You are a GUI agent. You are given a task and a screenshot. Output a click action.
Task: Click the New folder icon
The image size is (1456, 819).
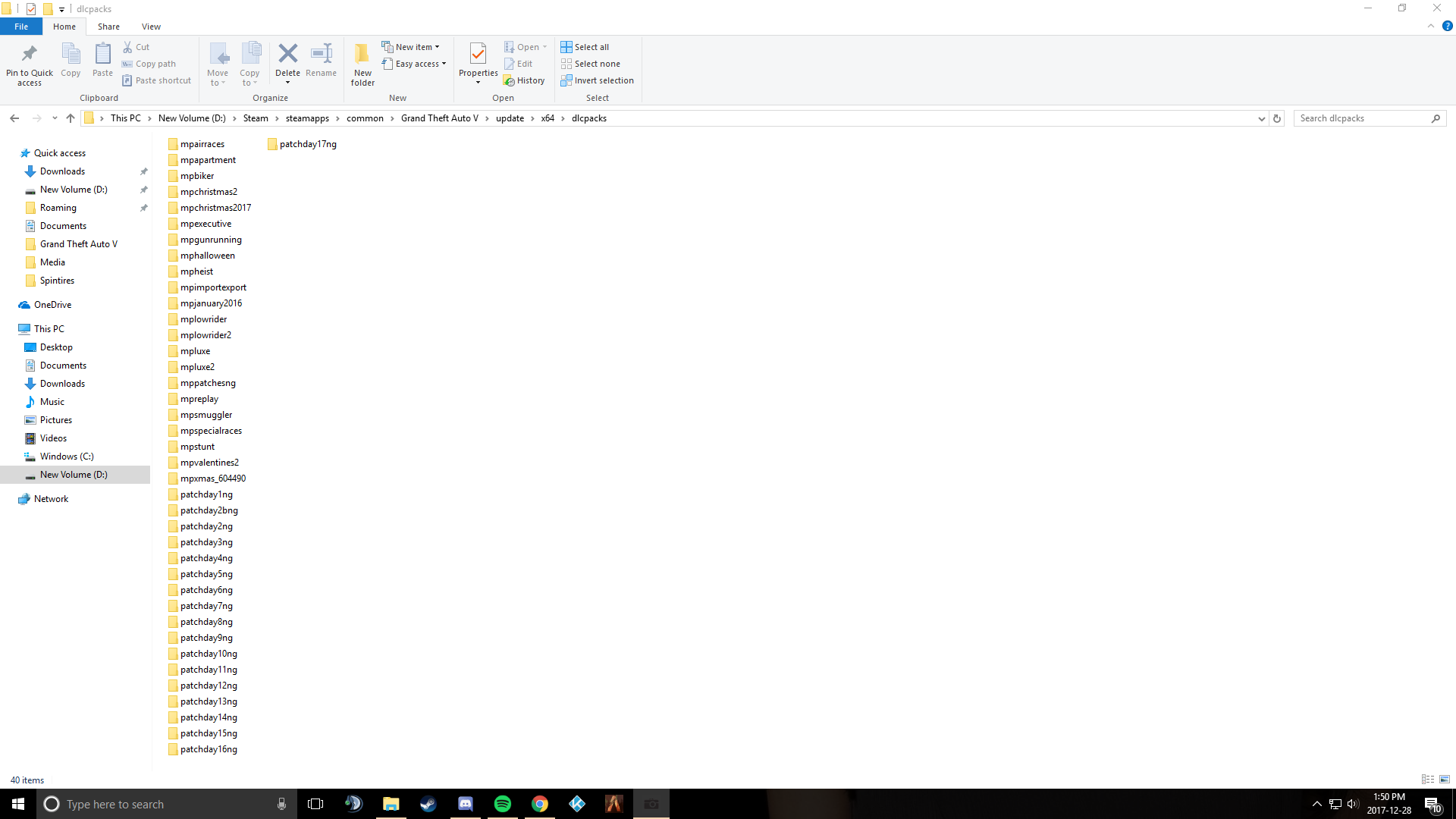[x=362, y=55]
